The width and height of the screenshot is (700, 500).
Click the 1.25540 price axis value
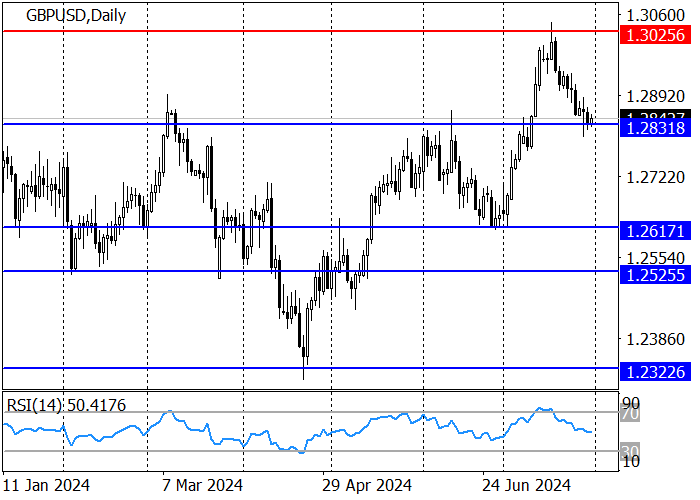656,258
